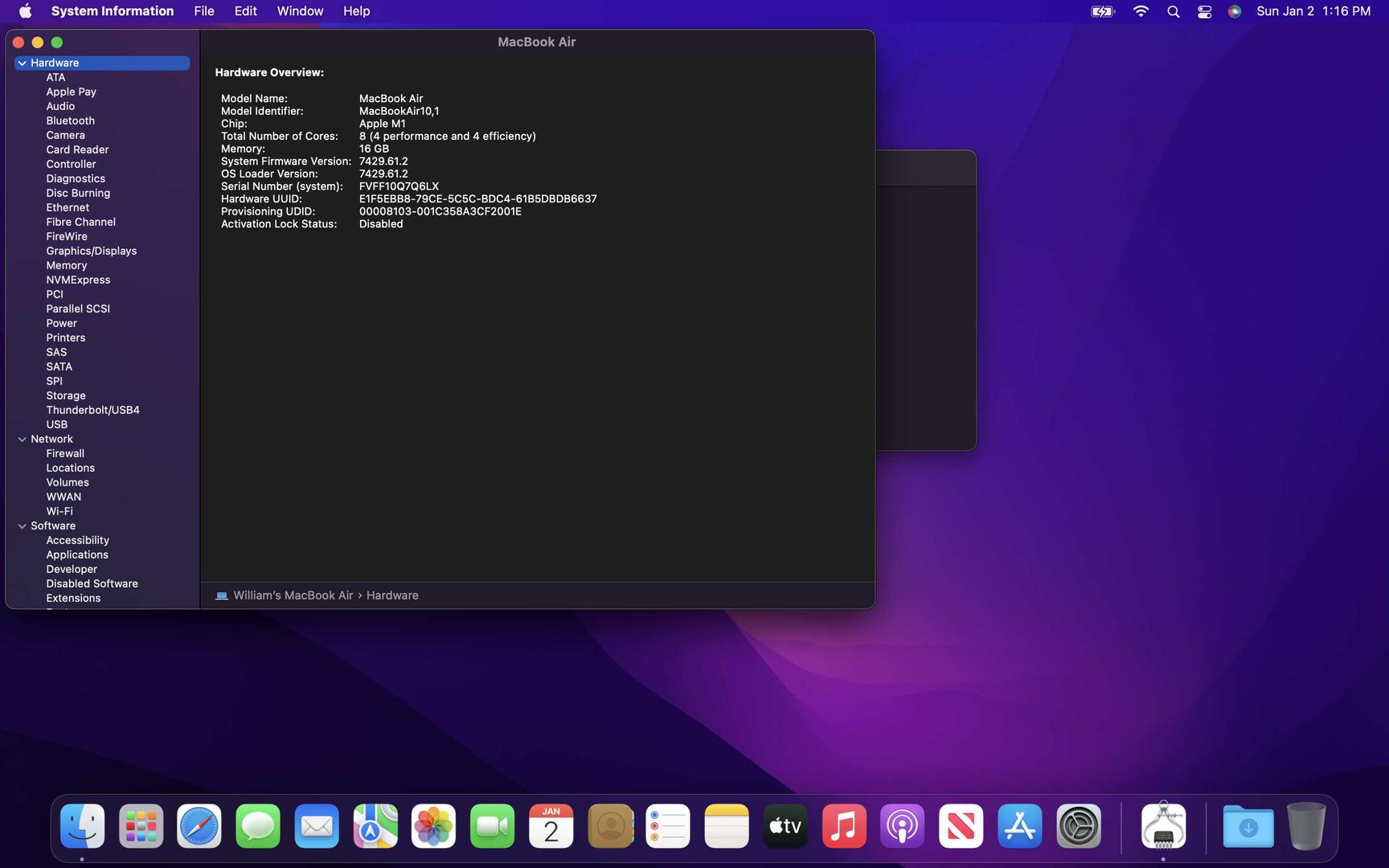This screenshot has width=1389, height=868.
Task: Click the 16 GB memory value
Action: point(374,149)
